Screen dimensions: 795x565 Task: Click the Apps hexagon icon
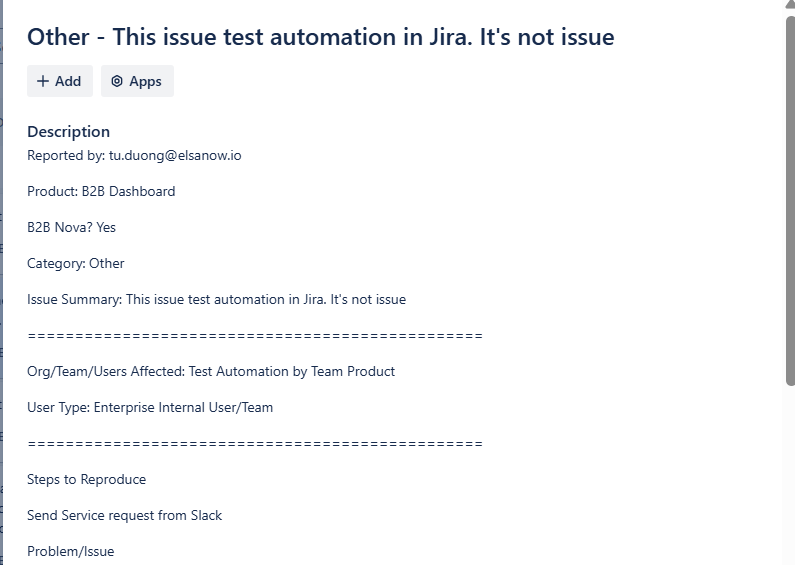tap(117, 81)
